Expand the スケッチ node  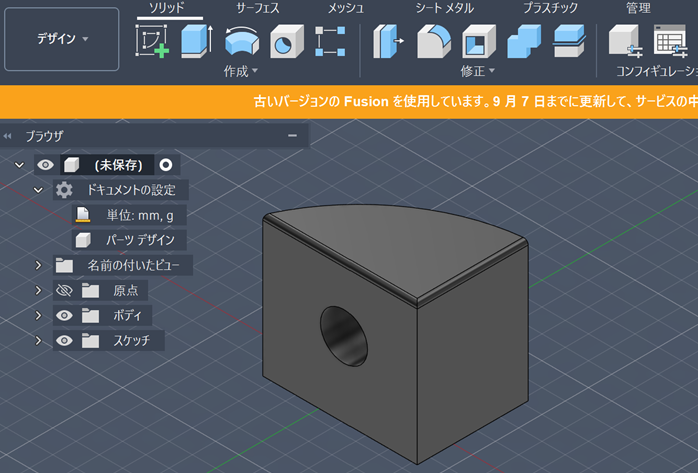point(38,340)
